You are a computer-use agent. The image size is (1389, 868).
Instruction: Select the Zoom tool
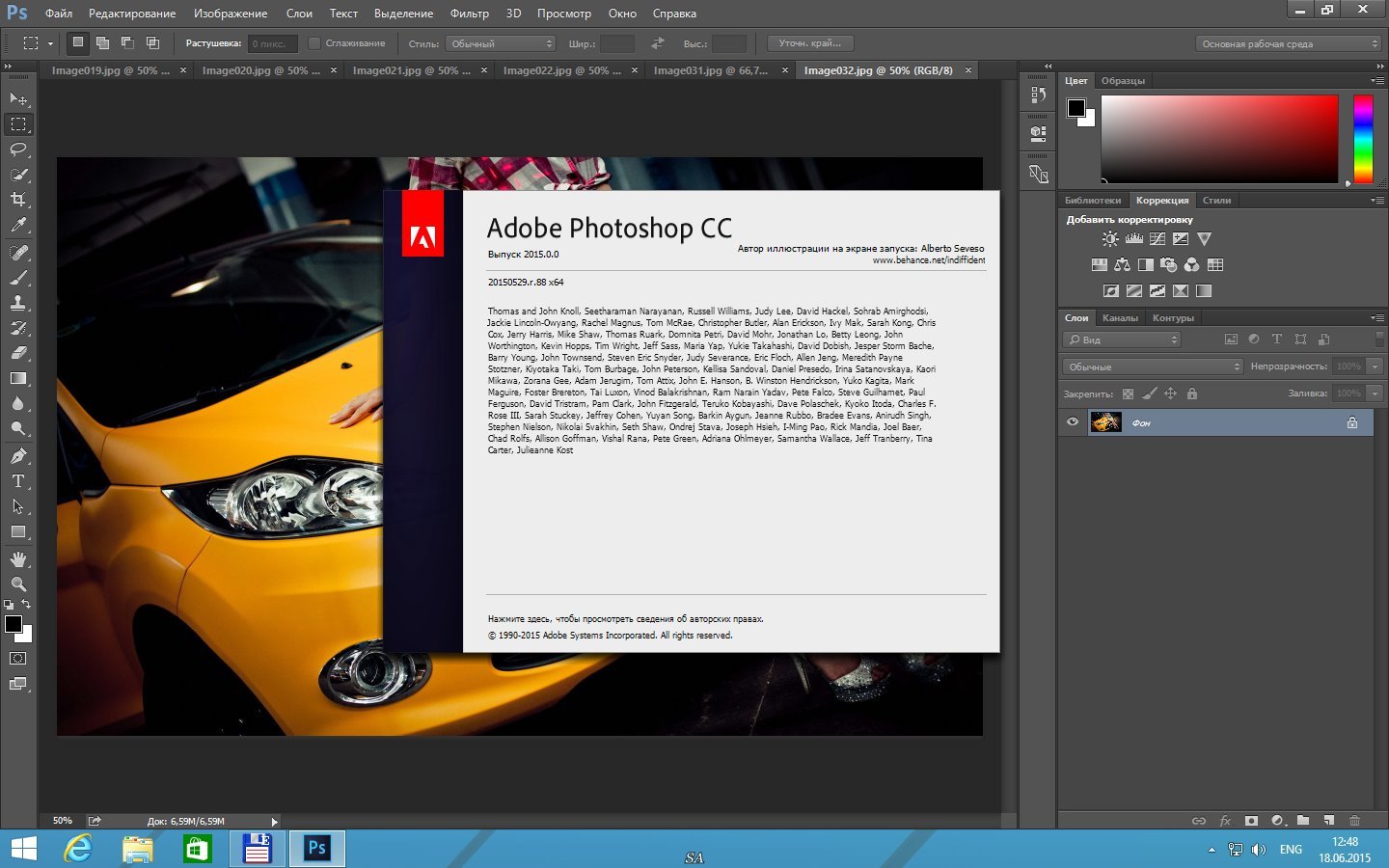18,584
